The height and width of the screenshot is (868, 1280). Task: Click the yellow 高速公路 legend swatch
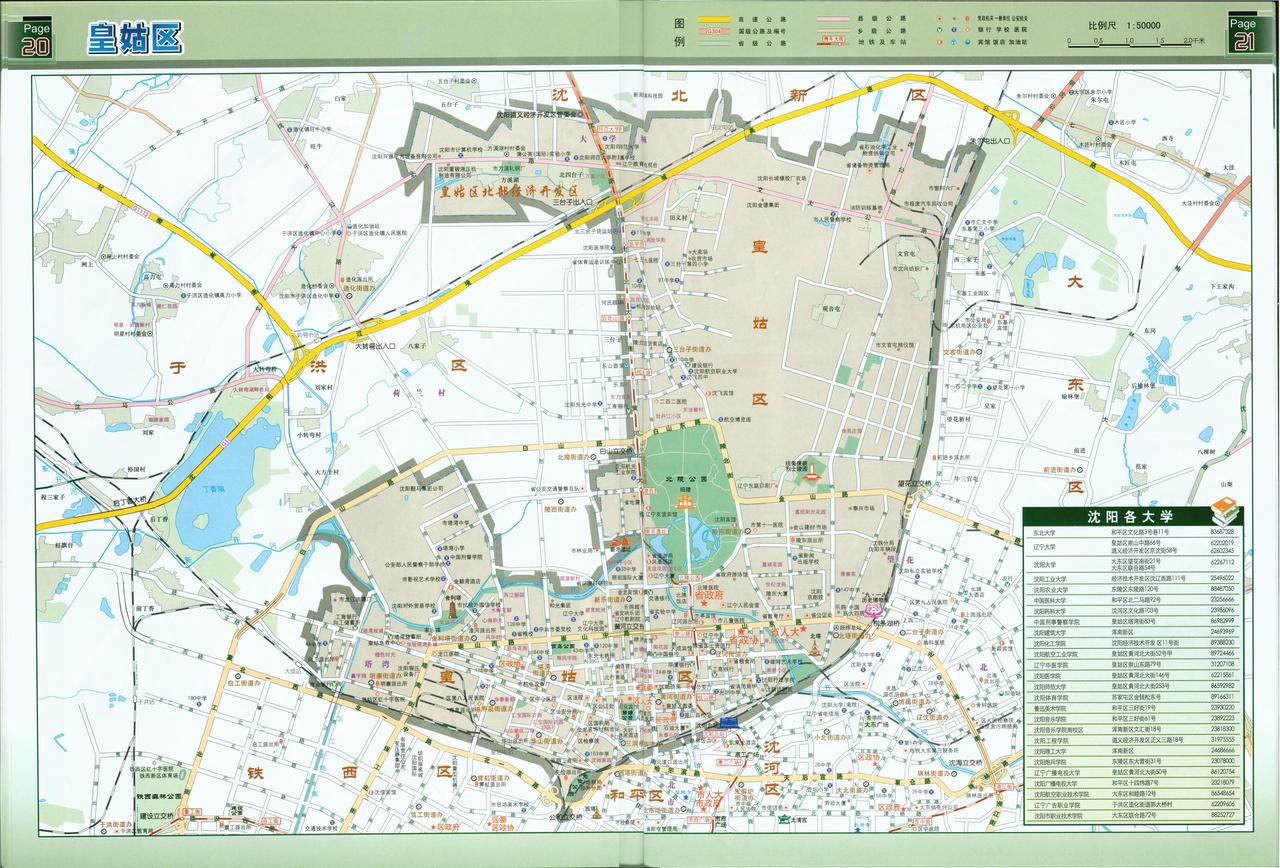pyautogui.click(x=715, y=19)
